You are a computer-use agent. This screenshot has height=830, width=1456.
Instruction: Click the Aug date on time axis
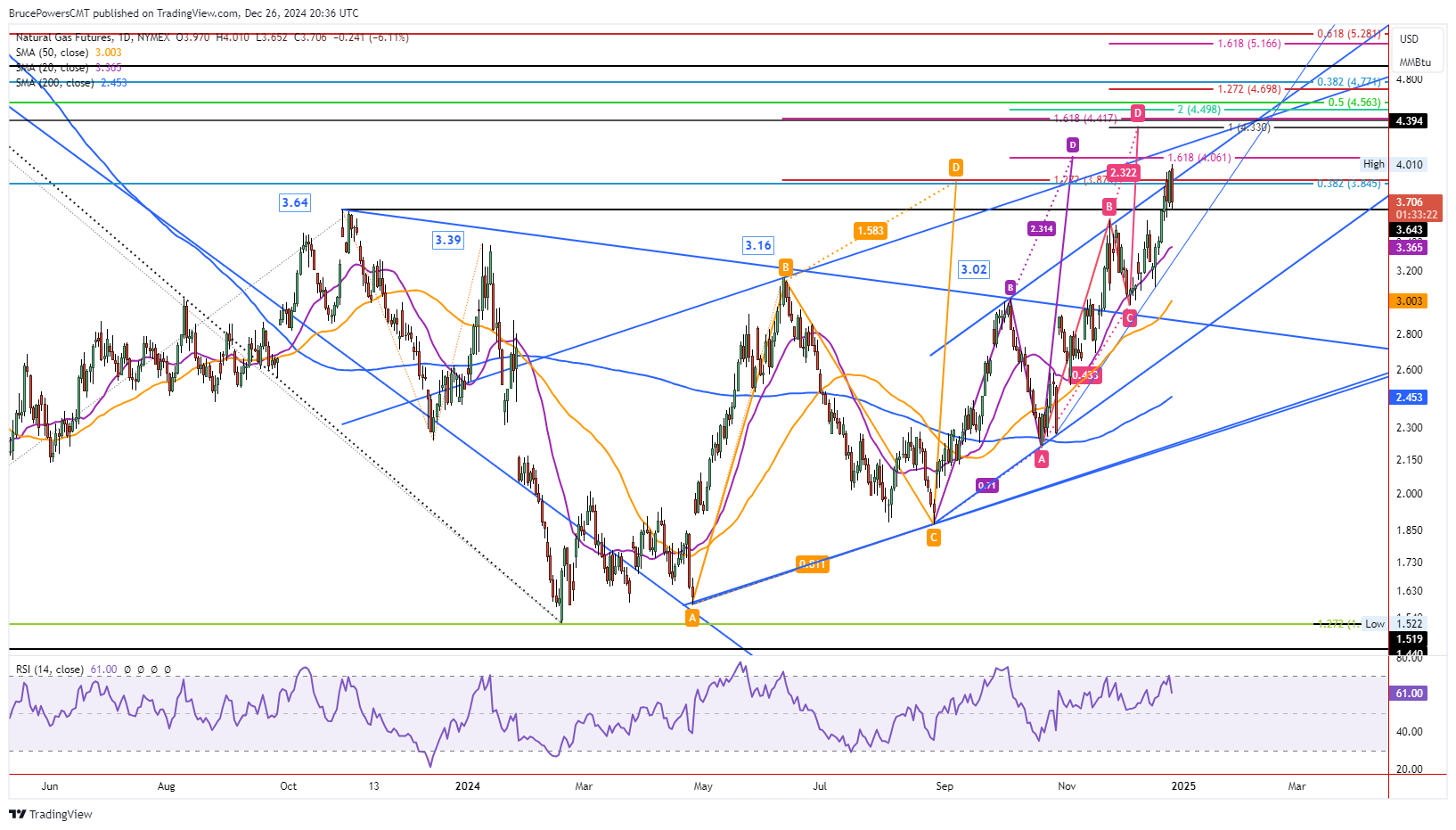tap(167, 786)
